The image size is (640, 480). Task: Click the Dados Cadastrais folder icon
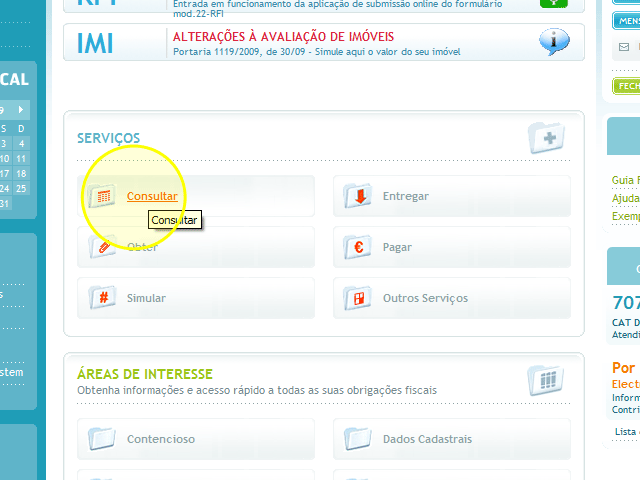[358, 439]
